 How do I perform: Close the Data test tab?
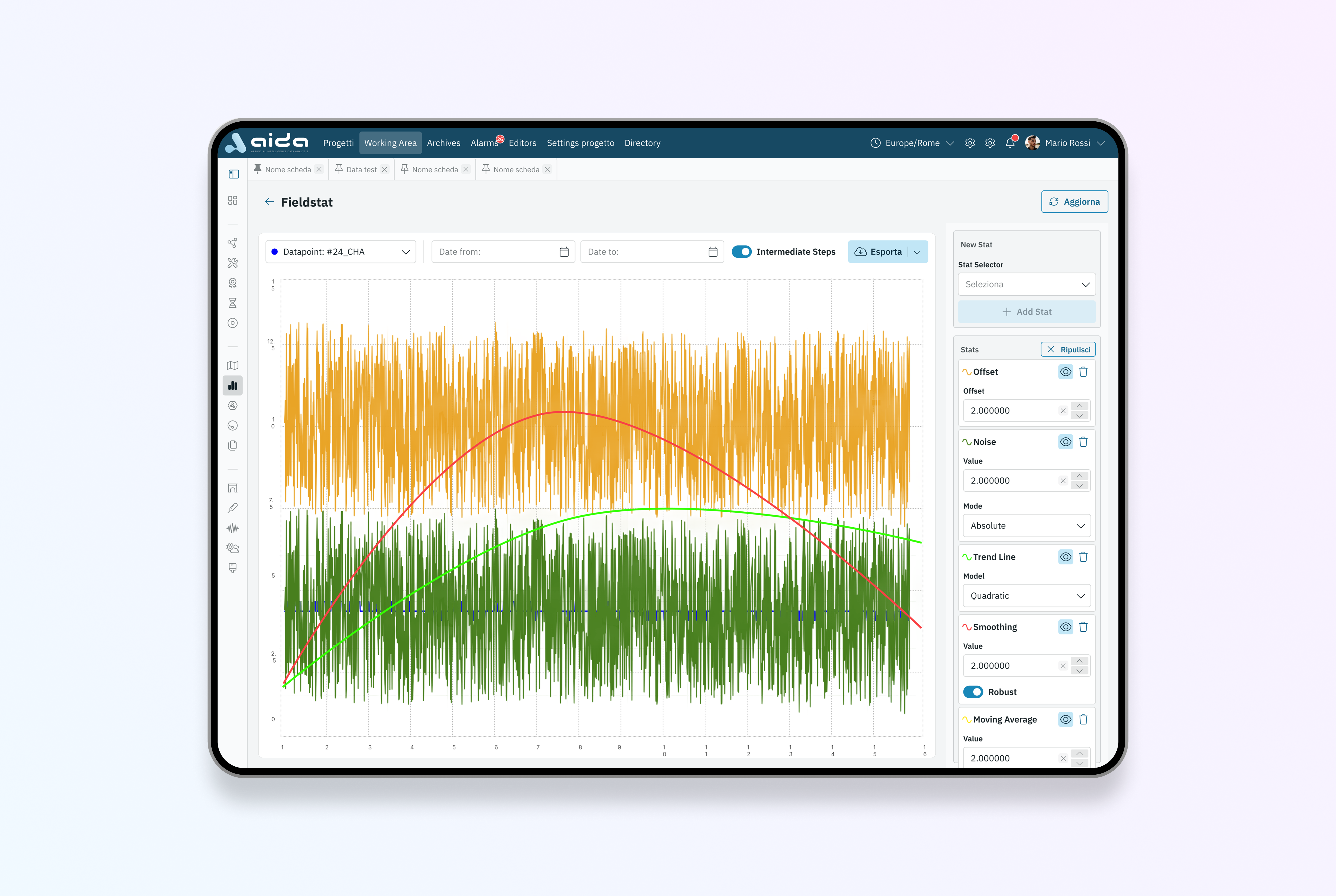(385, 170)
